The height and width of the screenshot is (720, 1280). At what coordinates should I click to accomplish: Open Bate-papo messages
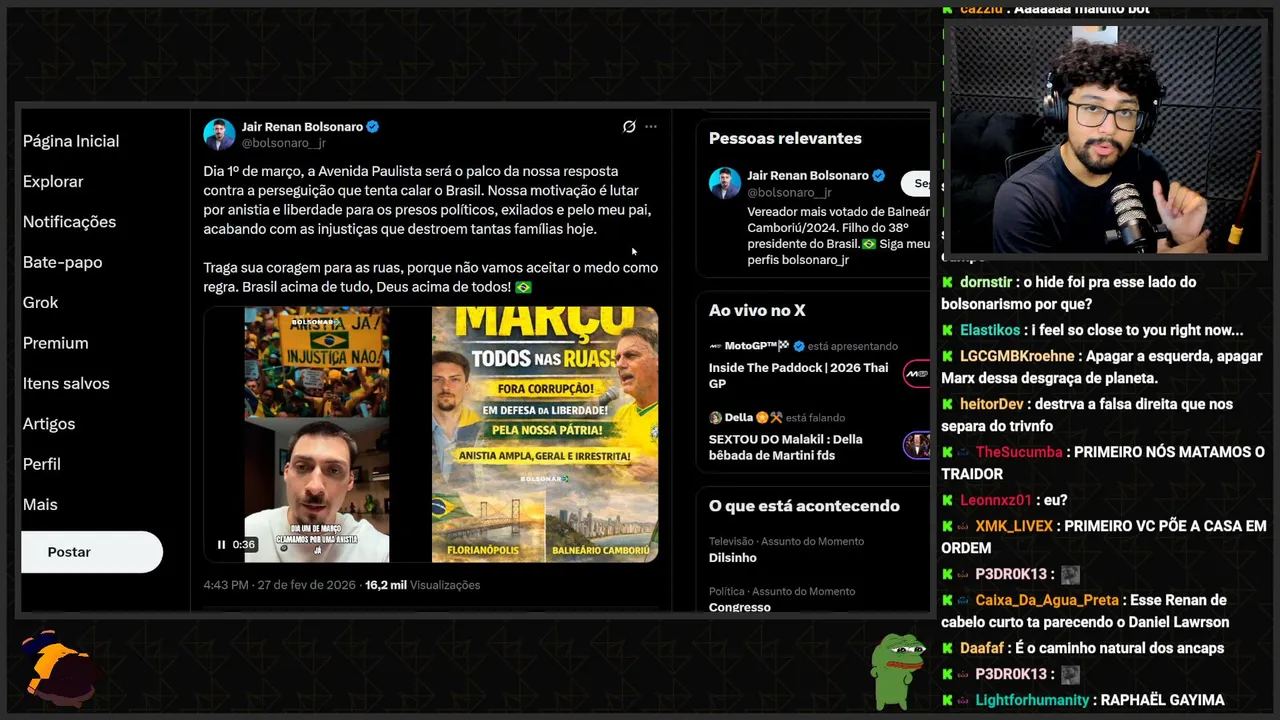(x=62, y=262)
